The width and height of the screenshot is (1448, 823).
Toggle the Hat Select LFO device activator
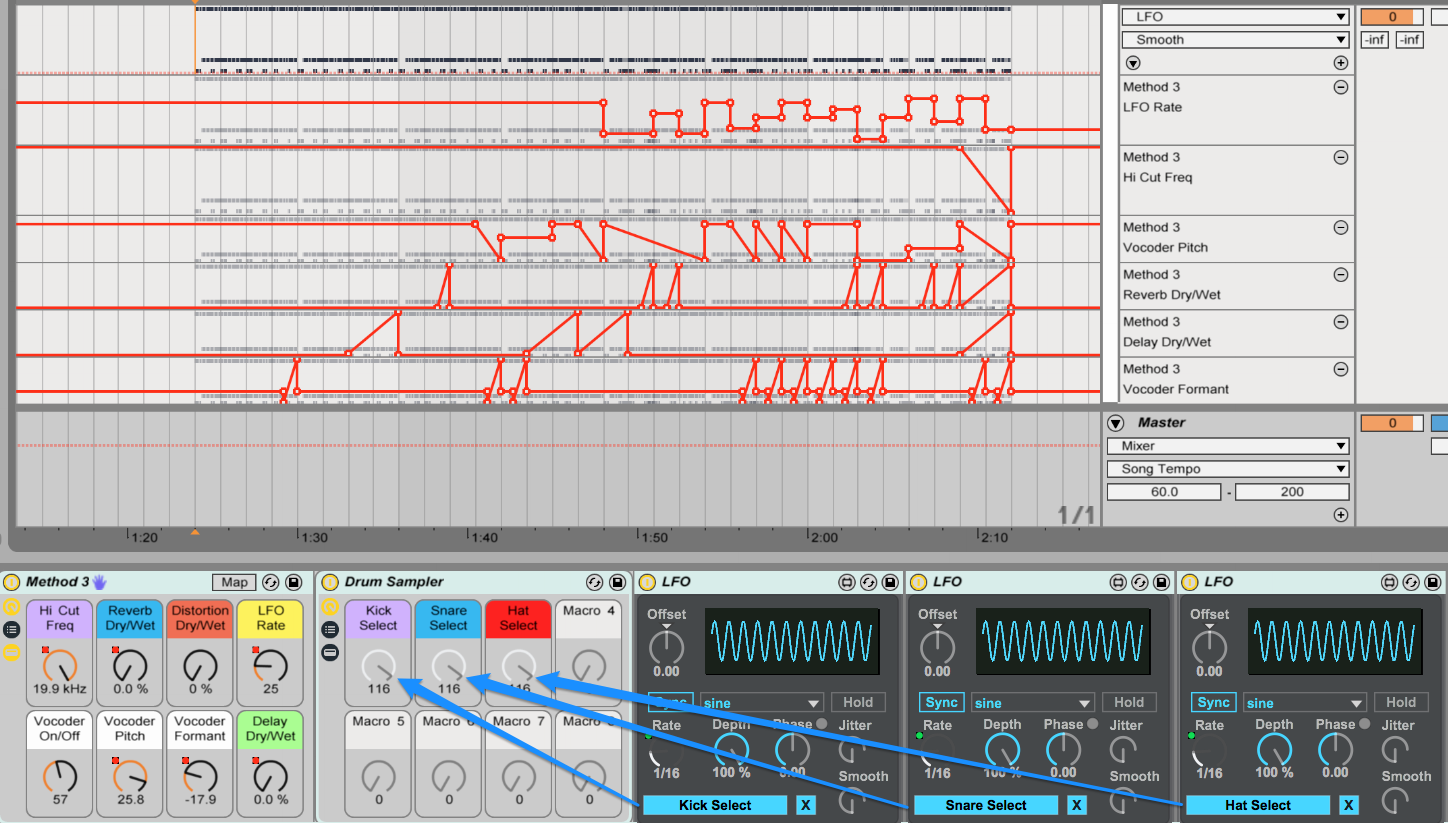point(1191,582)
